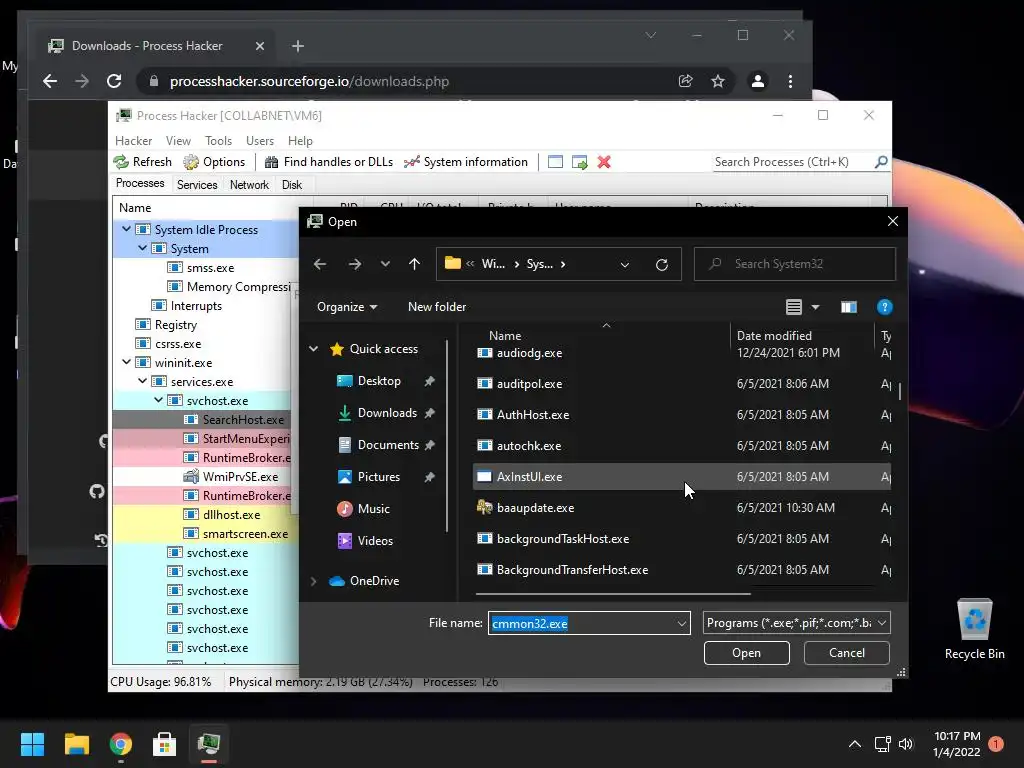Select the Registry process row
This screenshot has height=768, width=1024.
pyautogui.click(x=206, y=325)
